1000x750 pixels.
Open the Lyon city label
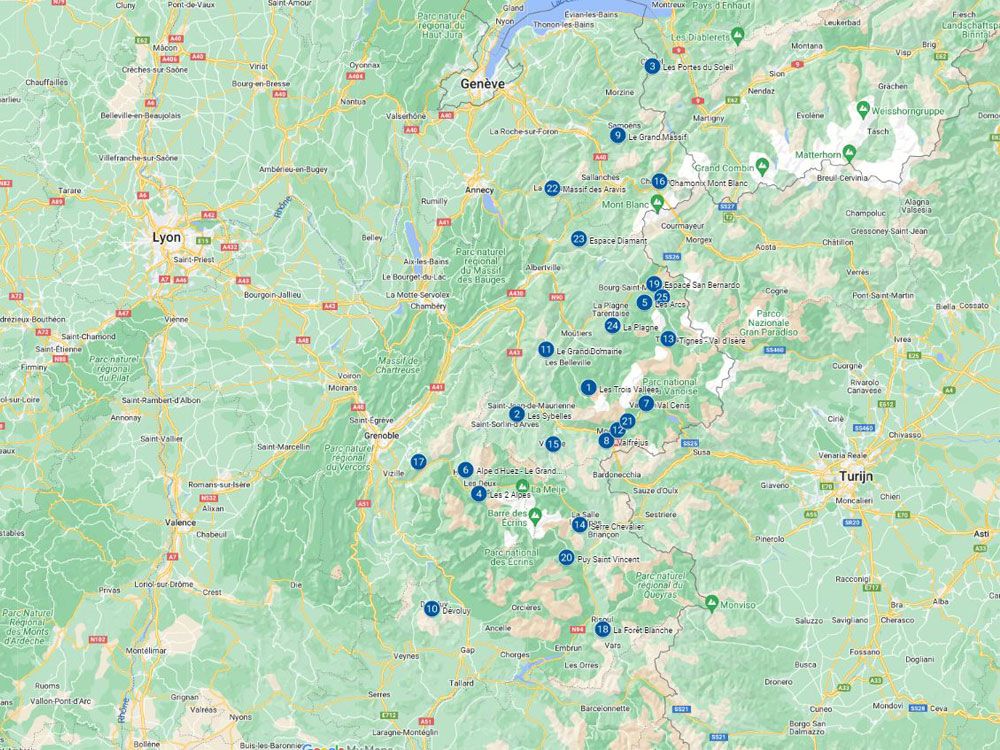[167, 238]
